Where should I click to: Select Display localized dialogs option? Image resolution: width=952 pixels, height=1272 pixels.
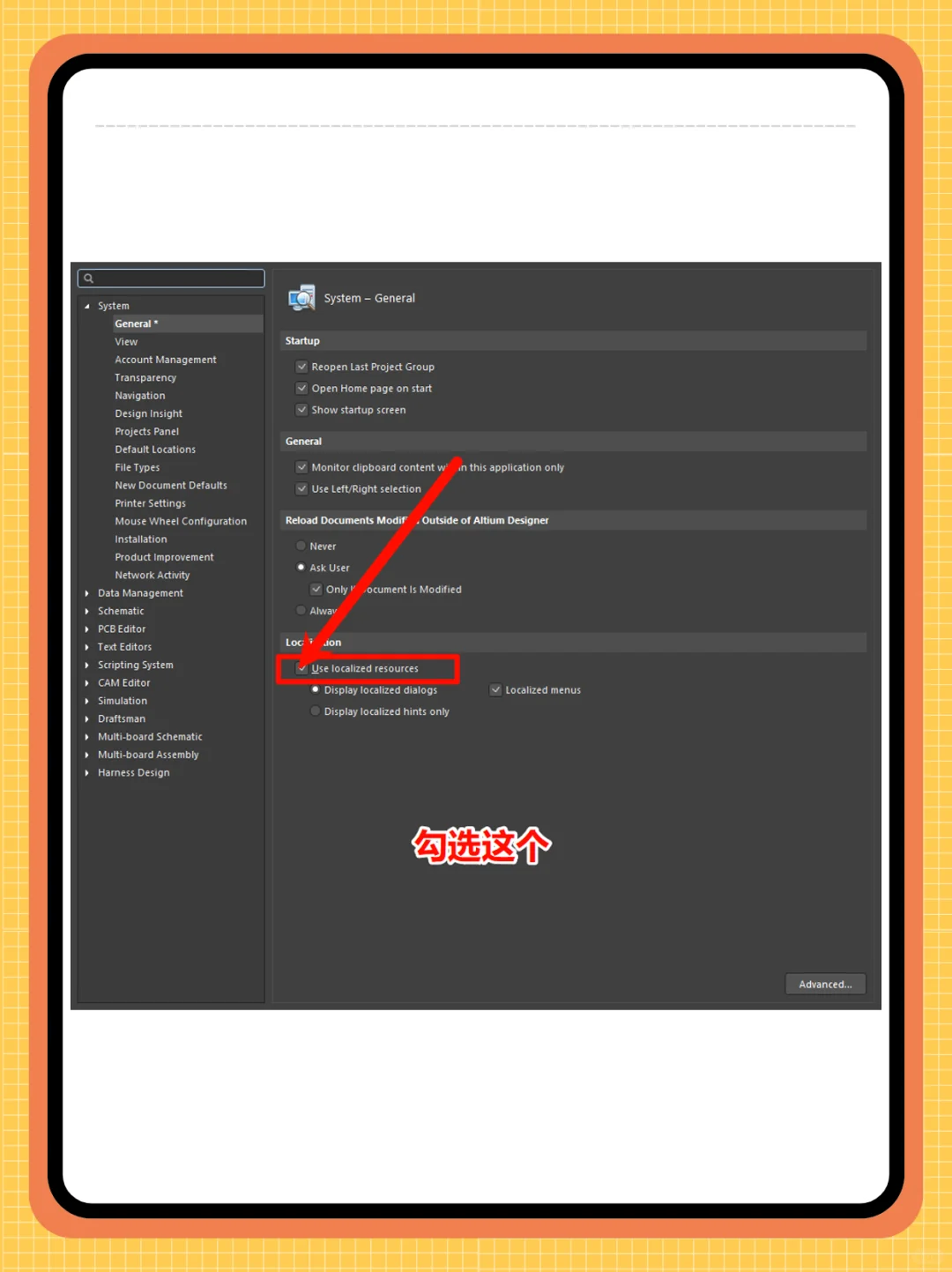(x=316, y=690)
